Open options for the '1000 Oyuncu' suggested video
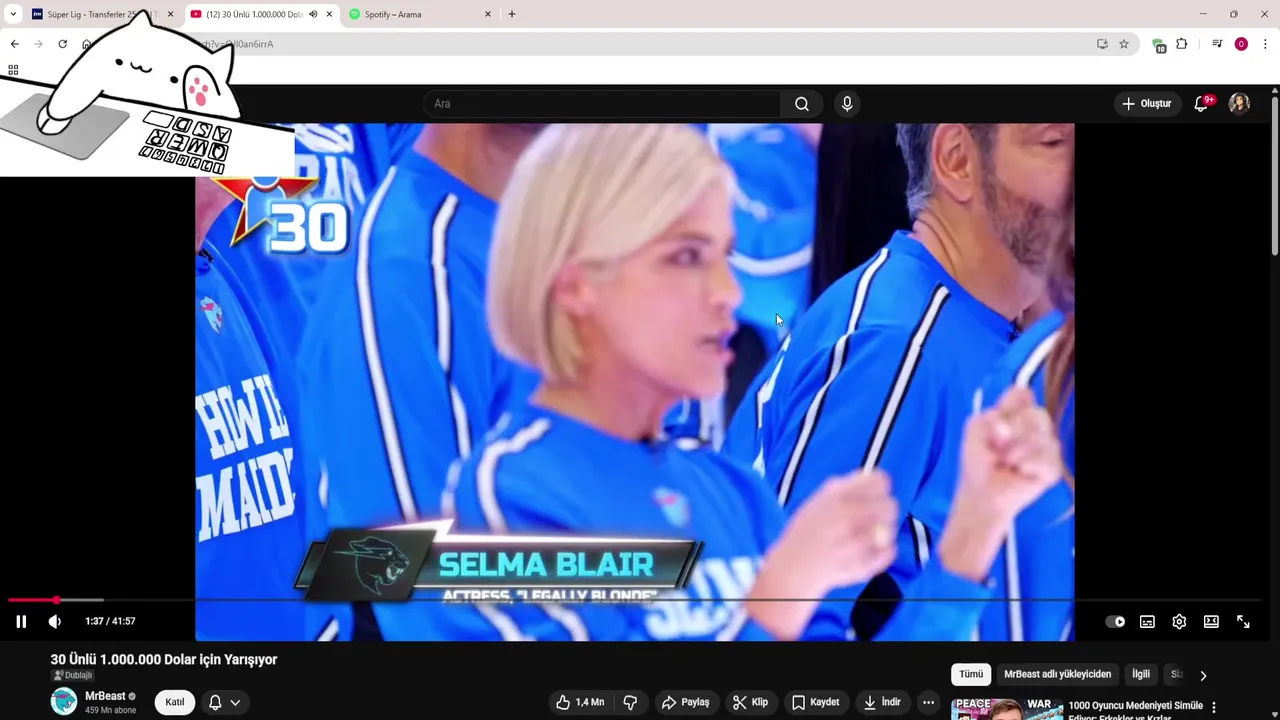This screenshot has height=720, width=1280. coord(1214,707)
